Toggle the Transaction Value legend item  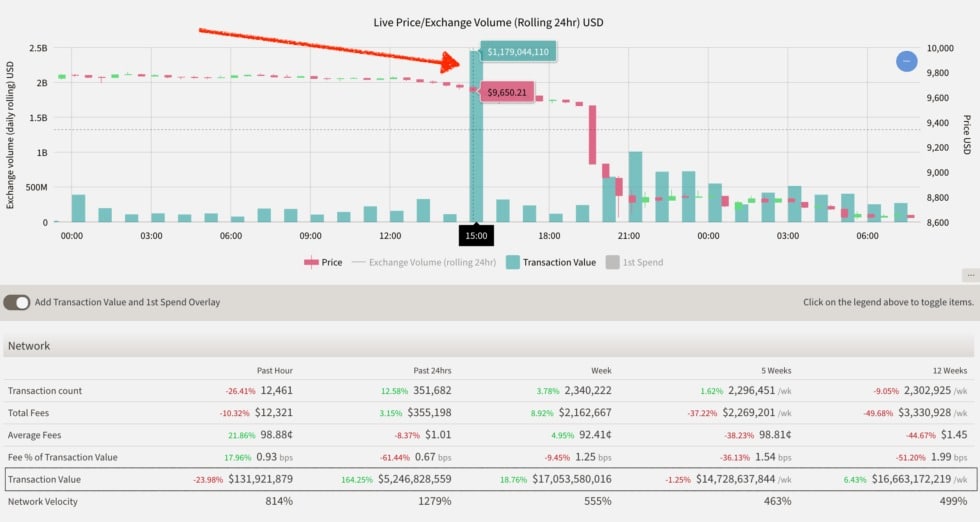coord(551,263)
